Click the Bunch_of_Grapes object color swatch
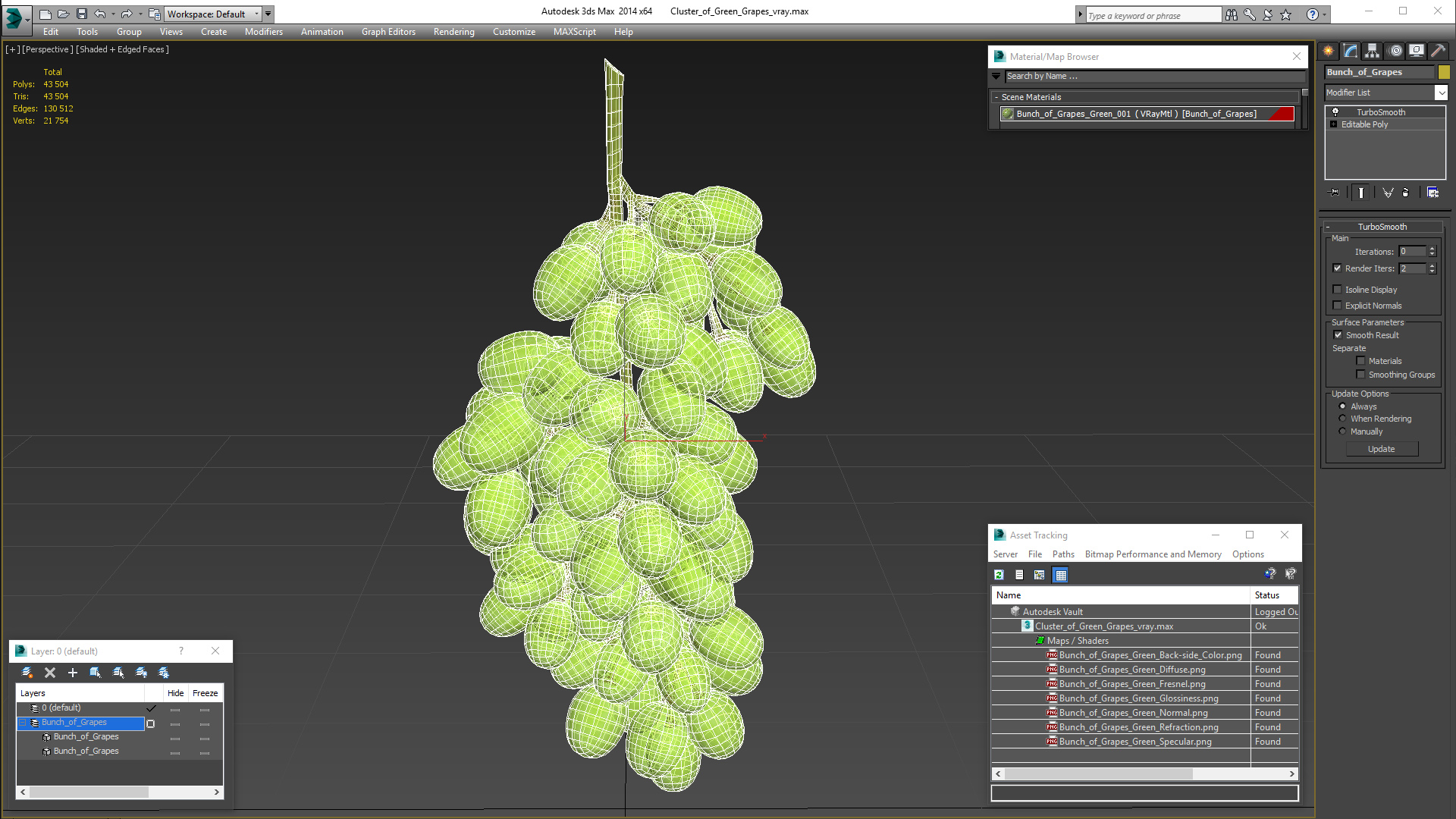 tap(1444, 72)
